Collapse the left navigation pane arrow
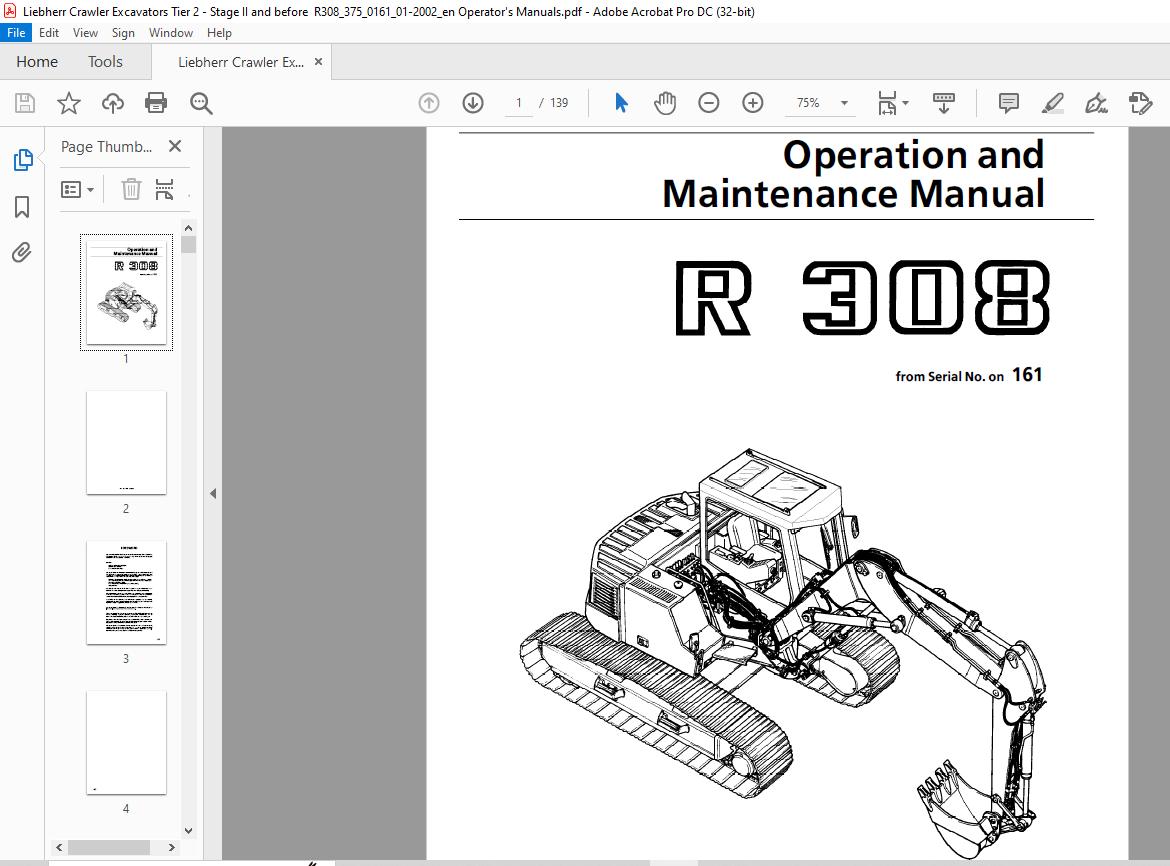 (x=213, y=494)
